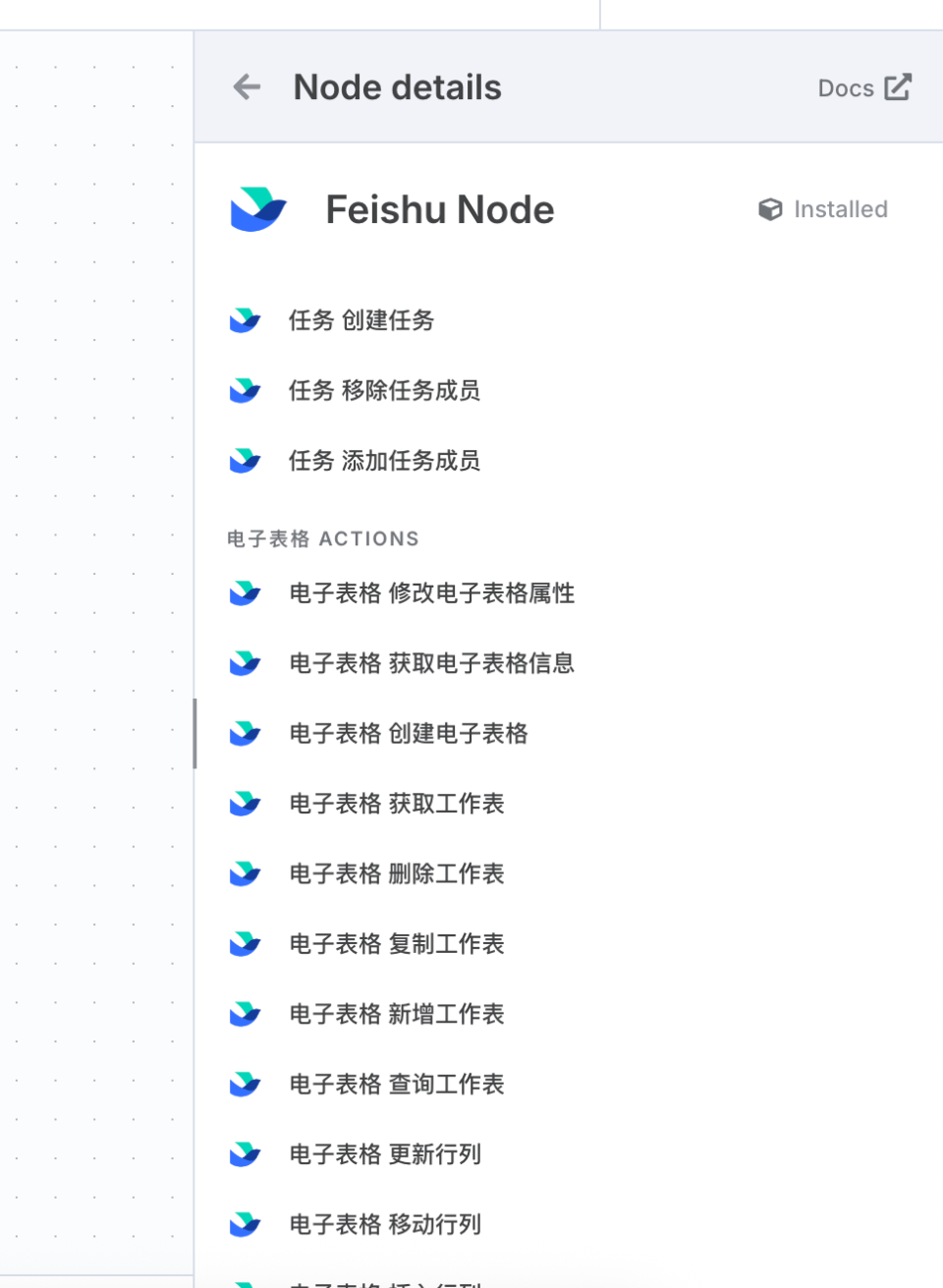Click the Feishu icon beside 电子表格 更新行列

pos(244,1154)
